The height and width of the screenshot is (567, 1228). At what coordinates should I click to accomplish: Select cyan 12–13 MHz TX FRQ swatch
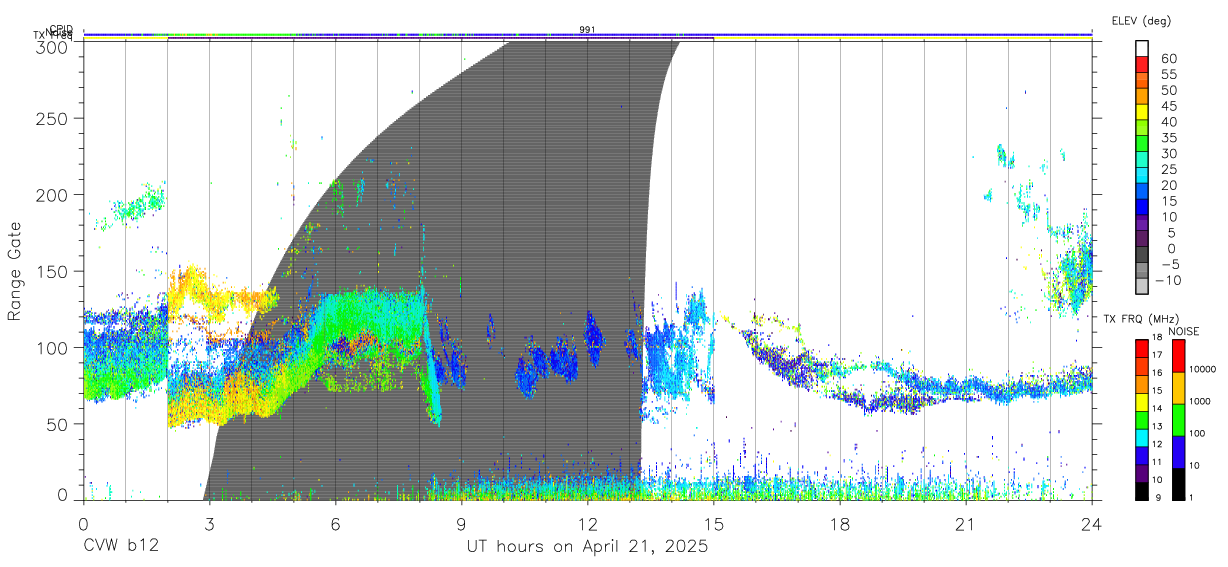(1141, 438)
